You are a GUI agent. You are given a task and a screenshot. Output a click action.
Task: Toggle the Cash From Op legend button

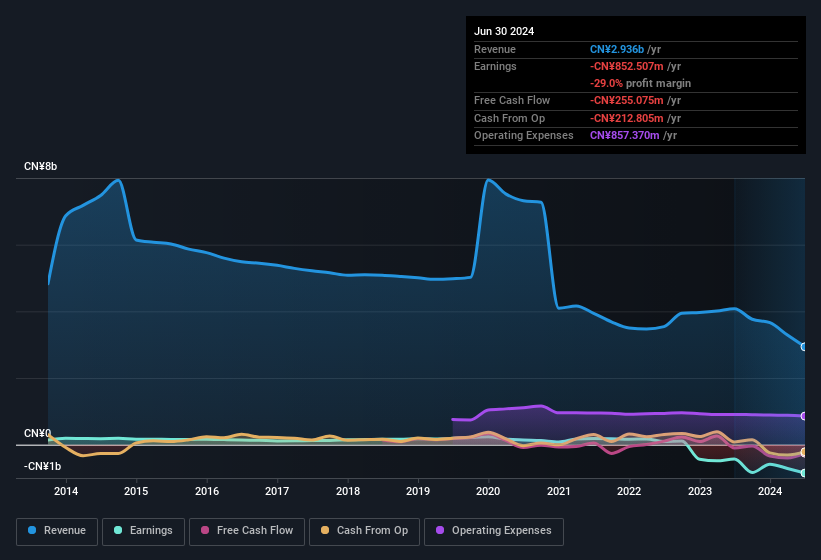(364, 531)
